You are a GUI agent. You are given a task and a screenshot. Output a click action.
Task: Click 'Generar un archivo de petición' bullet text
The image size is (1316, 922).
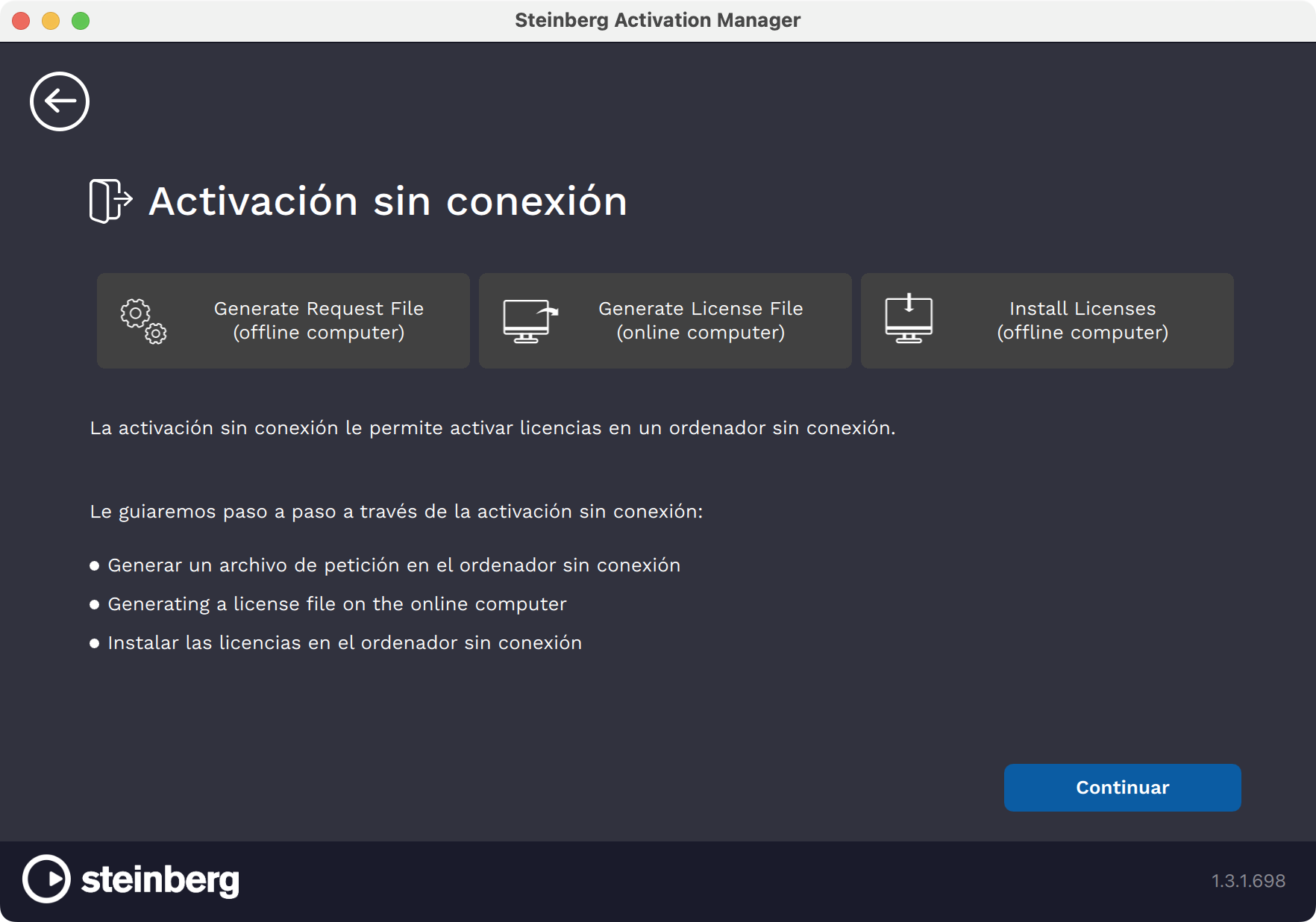[394, 565]
